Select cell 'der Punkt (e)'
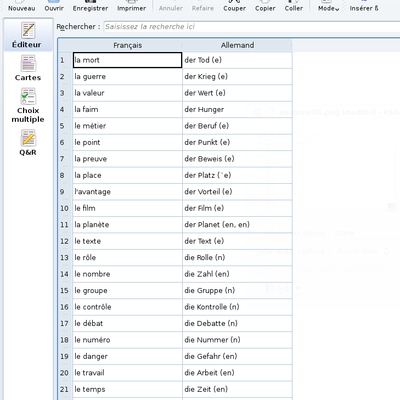This screenshot has width=400, height=400. [237, 142]
